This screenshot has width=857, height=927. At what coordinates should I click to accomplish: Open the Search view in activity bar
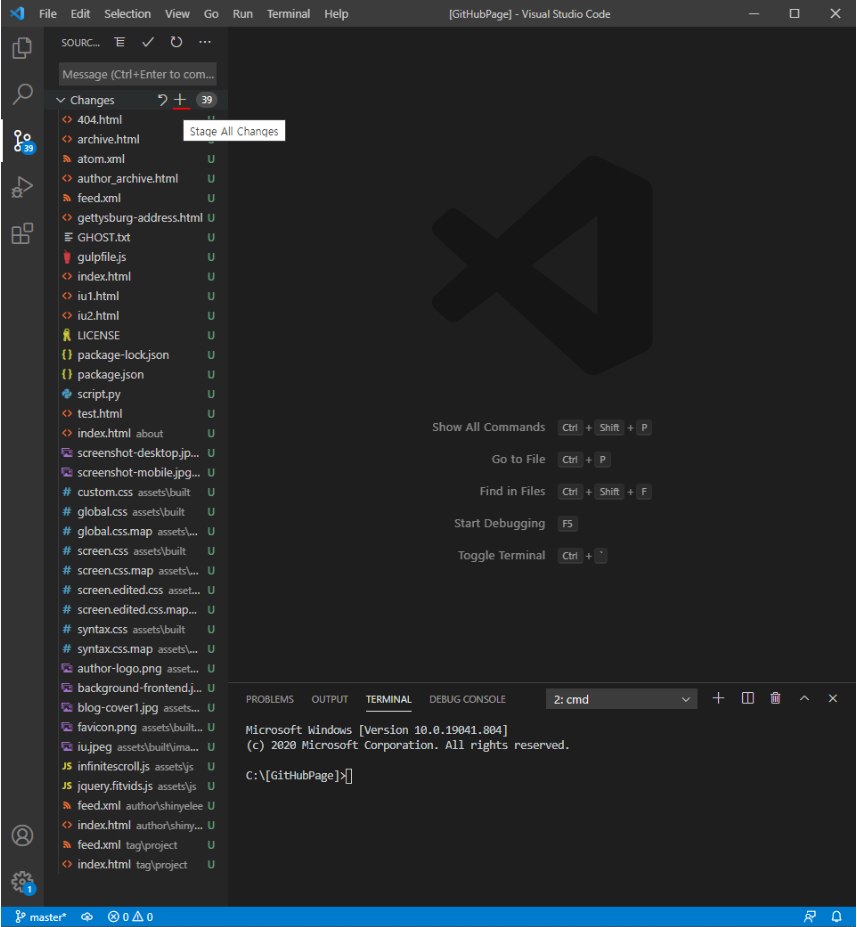(x=22, y=94)
